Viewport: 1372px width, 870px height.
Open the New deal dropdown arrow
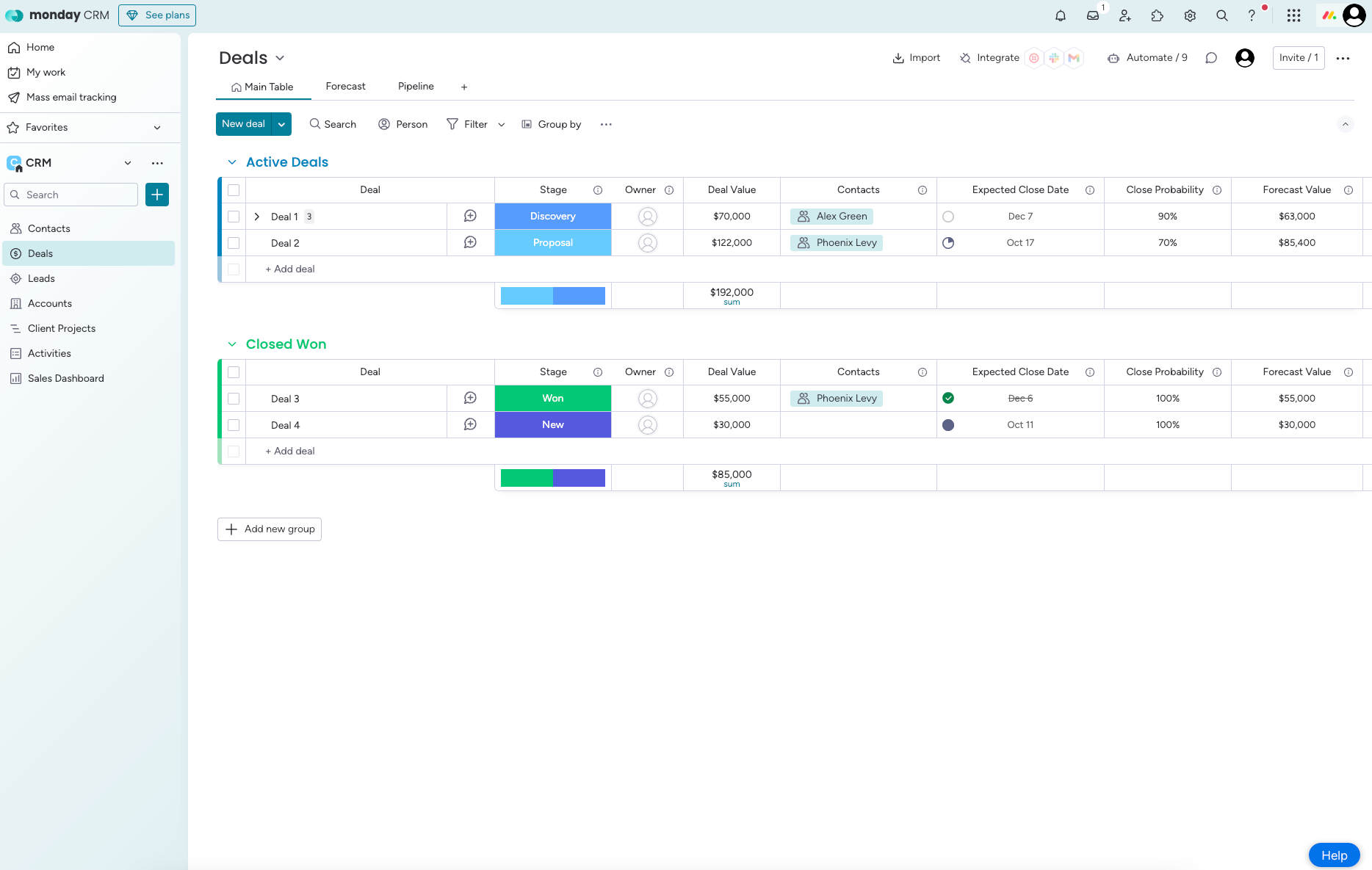[281, 123]
